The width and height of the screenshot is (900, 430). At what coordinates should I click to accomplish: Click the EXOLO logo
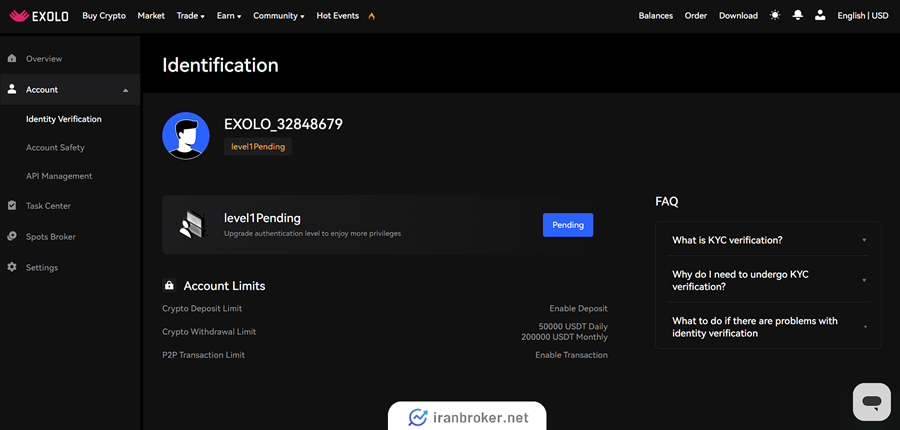pos(39,16)
